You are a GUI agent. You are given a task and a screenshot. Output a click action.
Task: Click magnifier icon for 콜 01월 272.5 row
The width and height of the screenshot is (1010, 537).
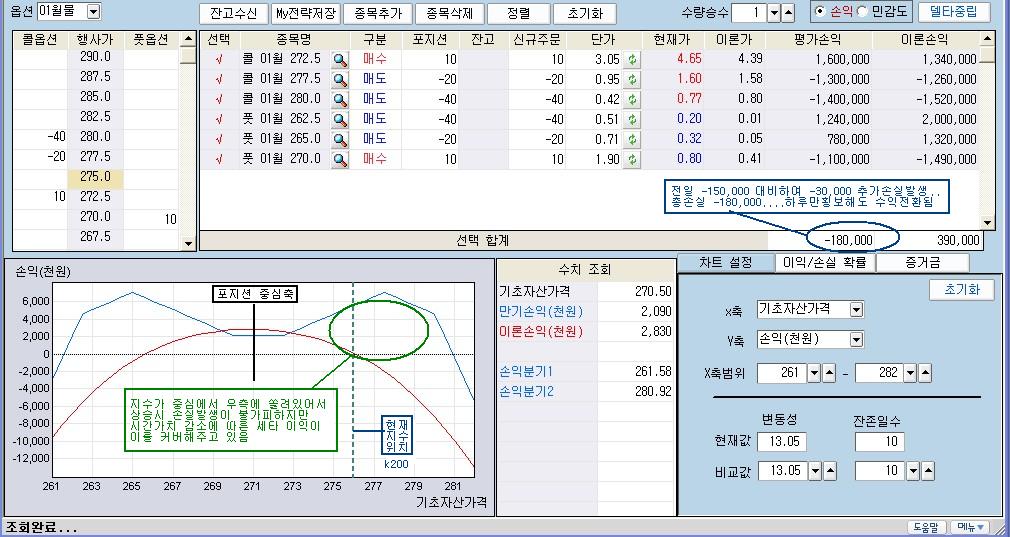[340, 60]
